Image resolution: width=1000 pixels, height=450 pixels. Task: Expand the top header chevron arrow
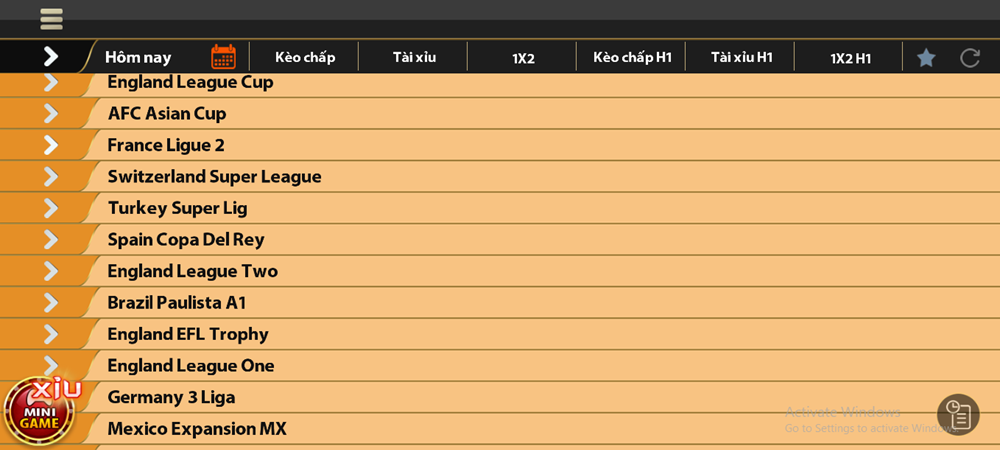point(51,57)
